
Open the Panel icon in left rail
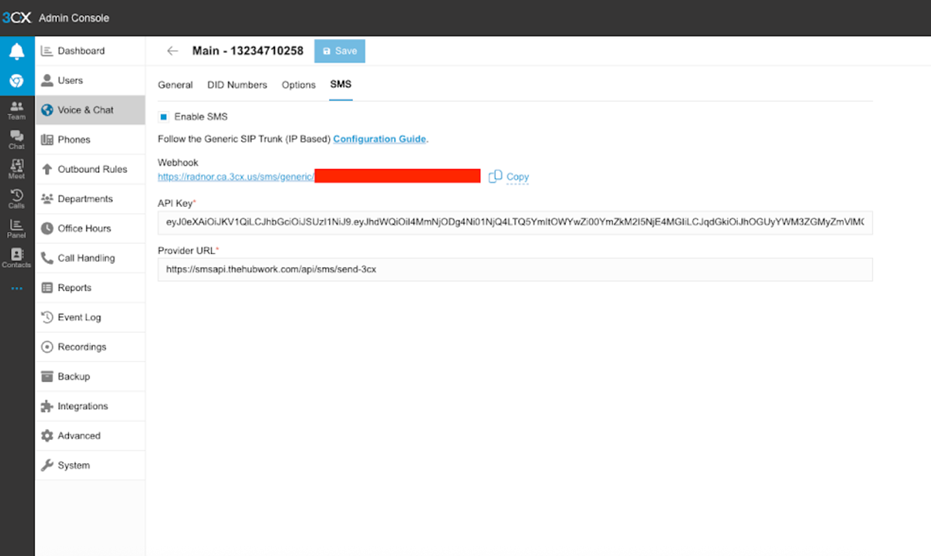(16, 228)
